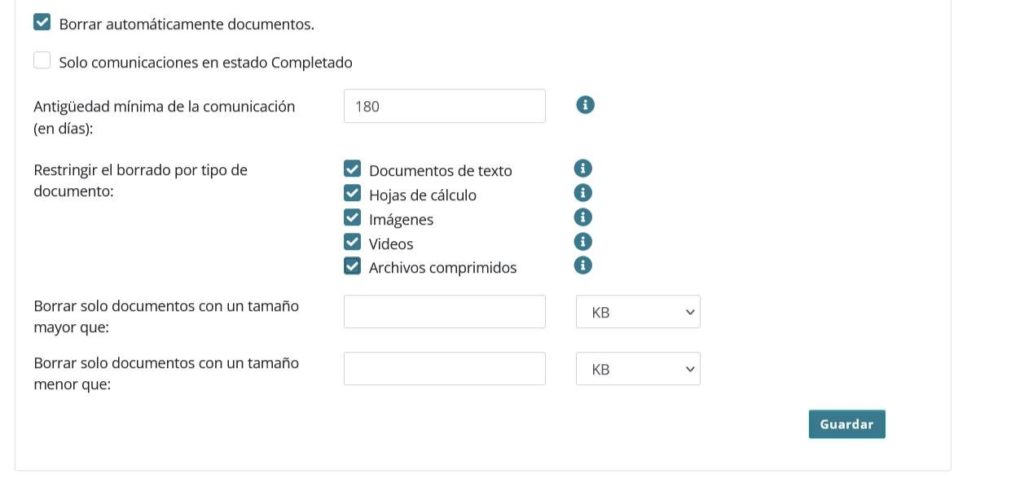Click info icon beside Videos

(x=583, y=242)
